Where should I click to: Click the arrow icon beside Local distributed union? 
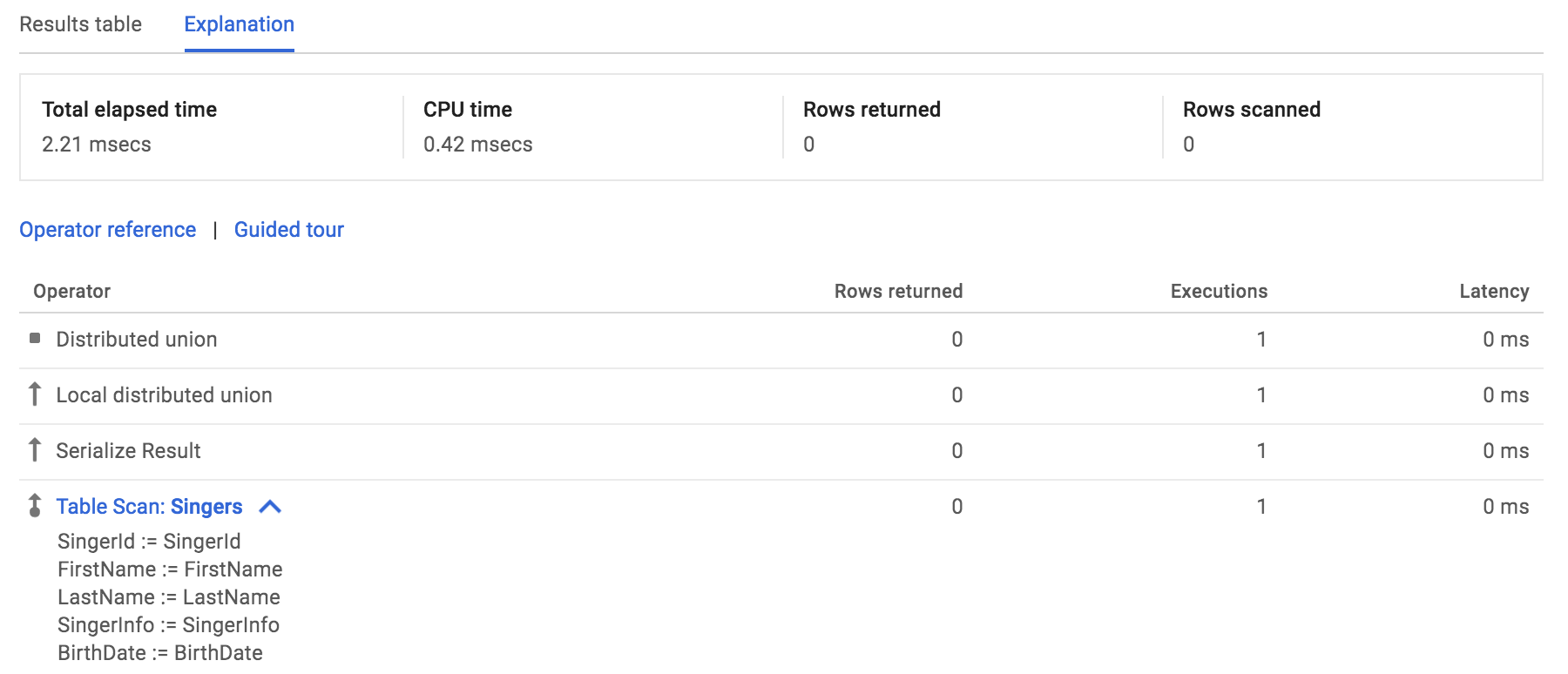[35, 394]
